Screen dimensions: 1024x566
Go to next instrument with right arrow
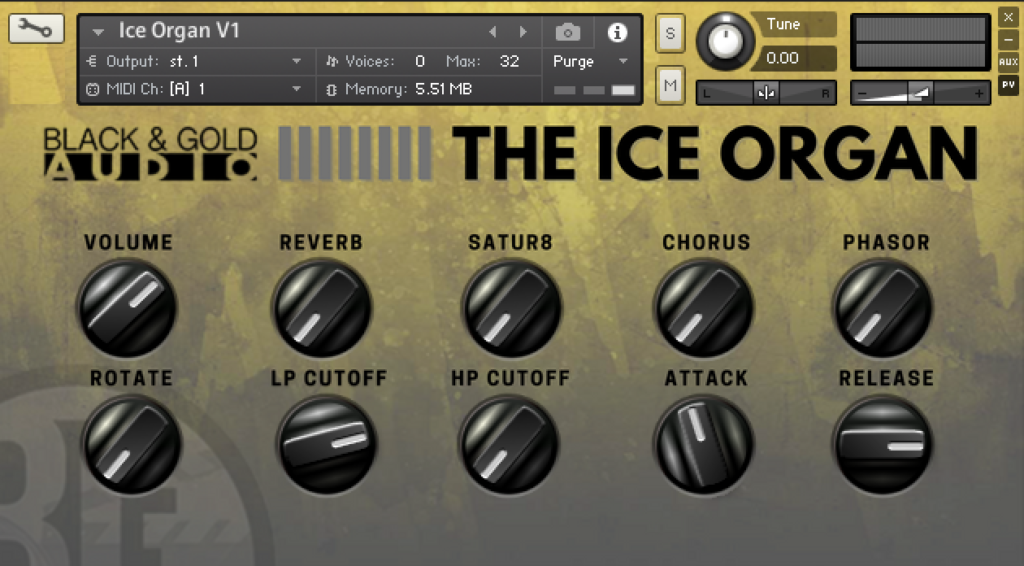522,31
